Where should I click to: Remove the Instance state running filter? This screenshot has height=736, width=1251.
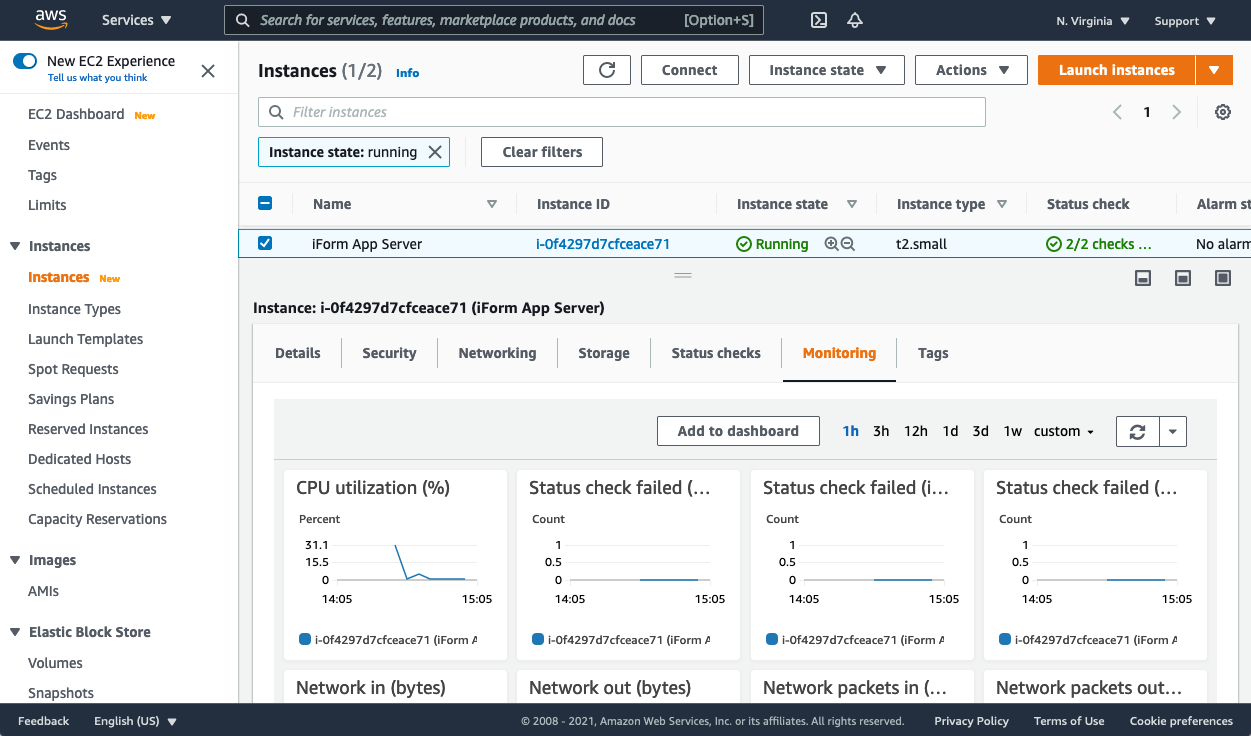coord(435,152)
